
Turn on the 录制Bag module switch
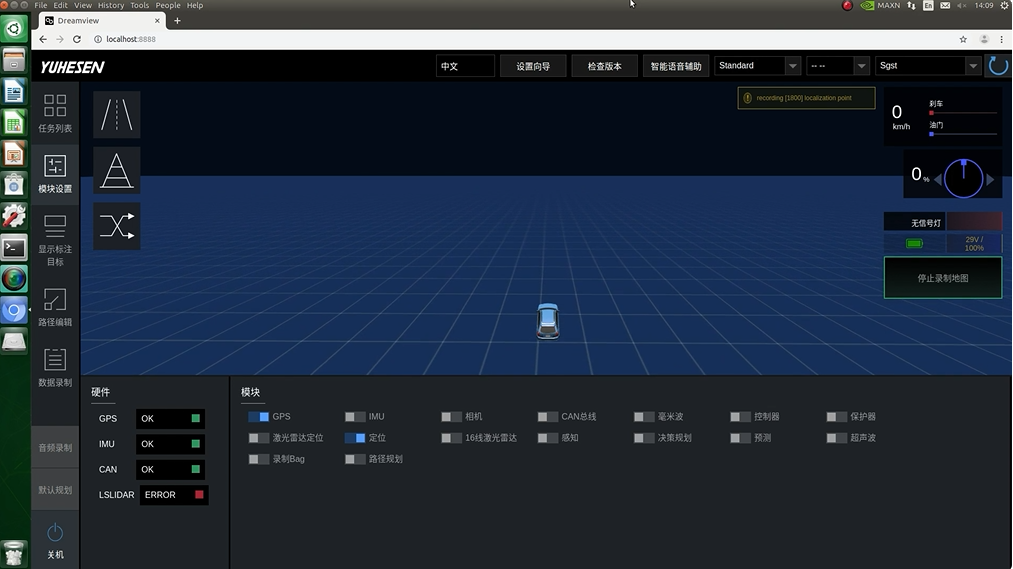(x=258, y=459)
